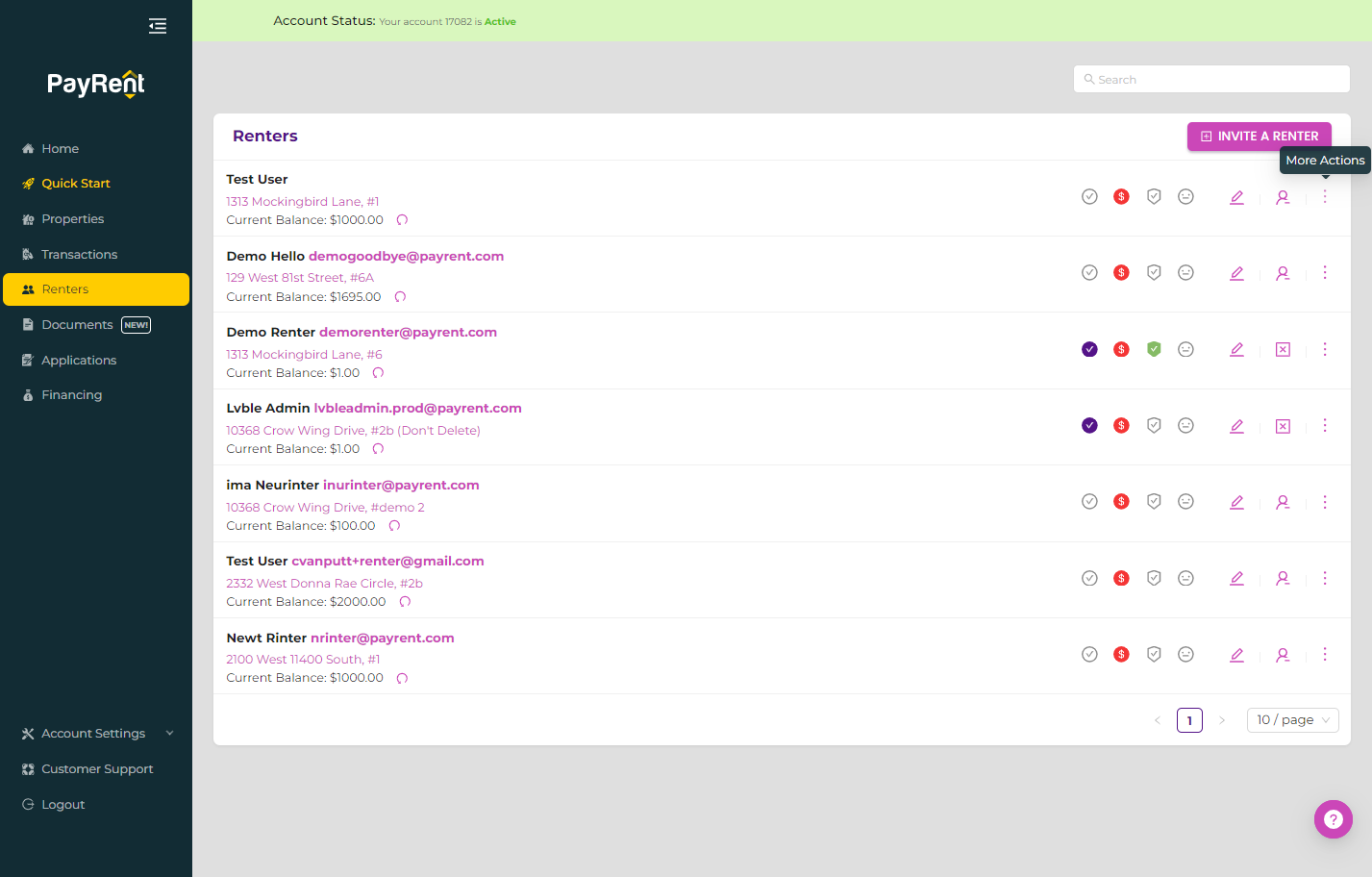Click the user icon for Newt Rinter
This screenshot has width=1372, height=877.
pos(1283,655)
